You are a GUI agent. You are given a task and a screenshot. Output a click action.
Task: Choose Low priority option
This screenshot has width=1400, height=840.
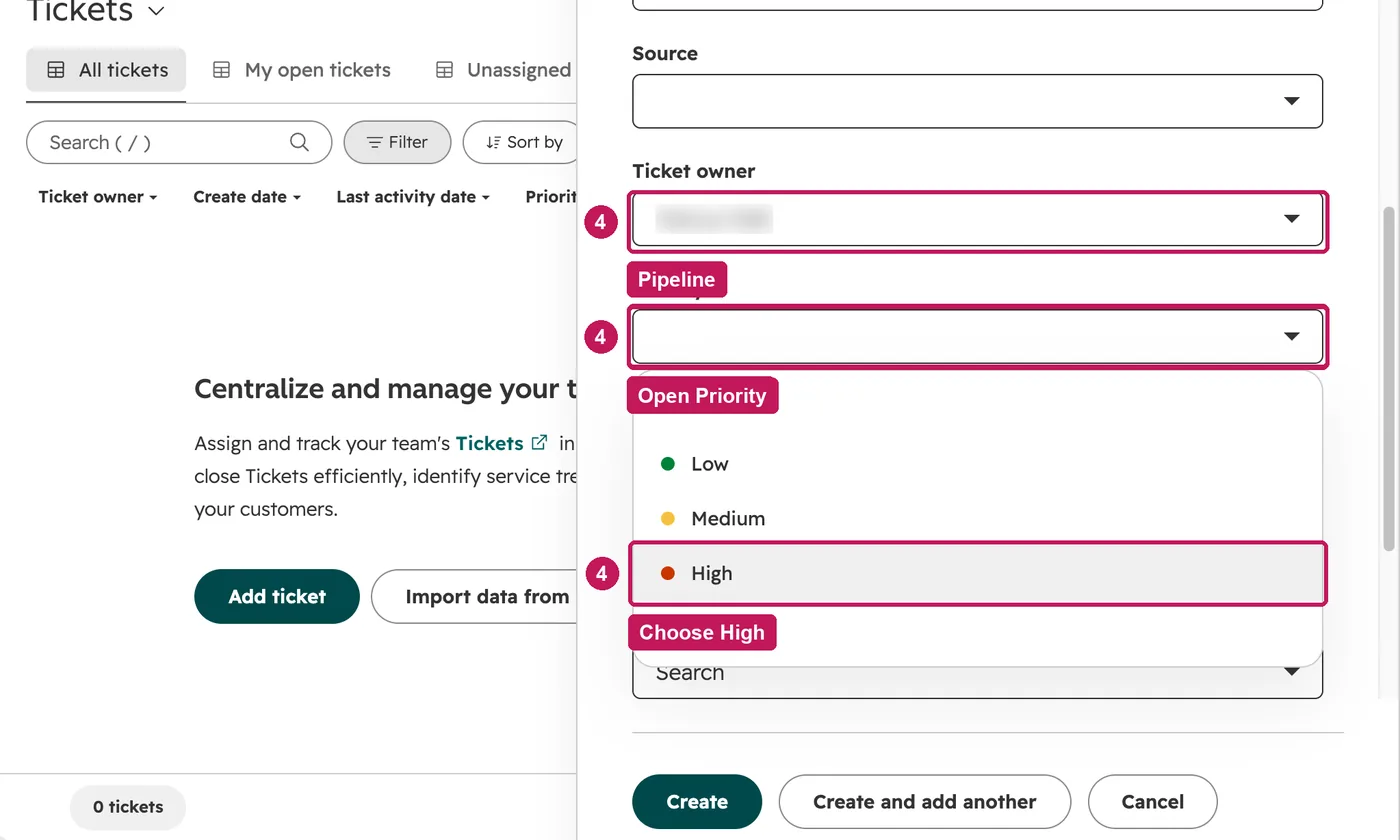tap(977, 464)
